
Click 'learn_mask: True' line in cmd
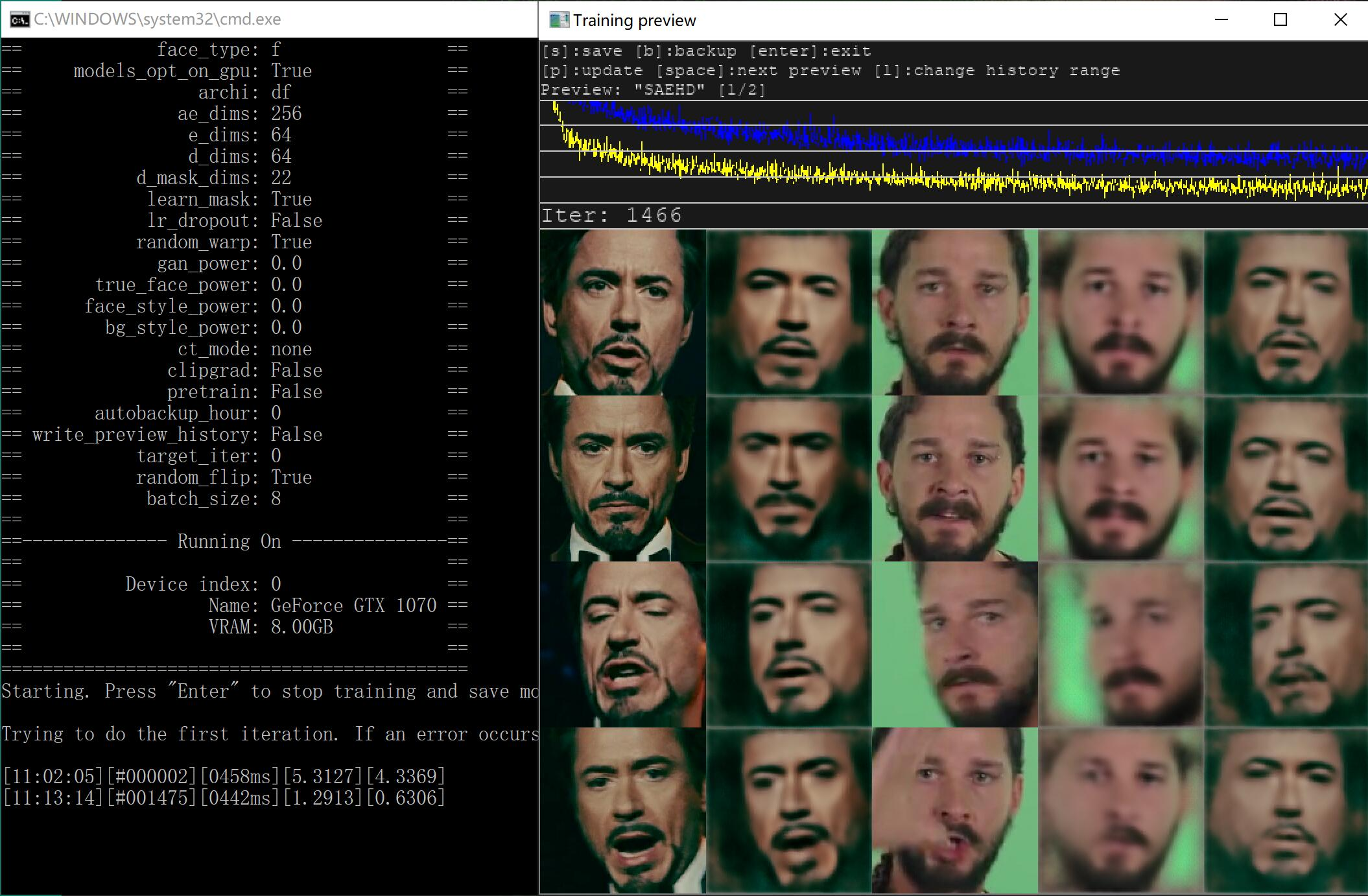point(230,199)
